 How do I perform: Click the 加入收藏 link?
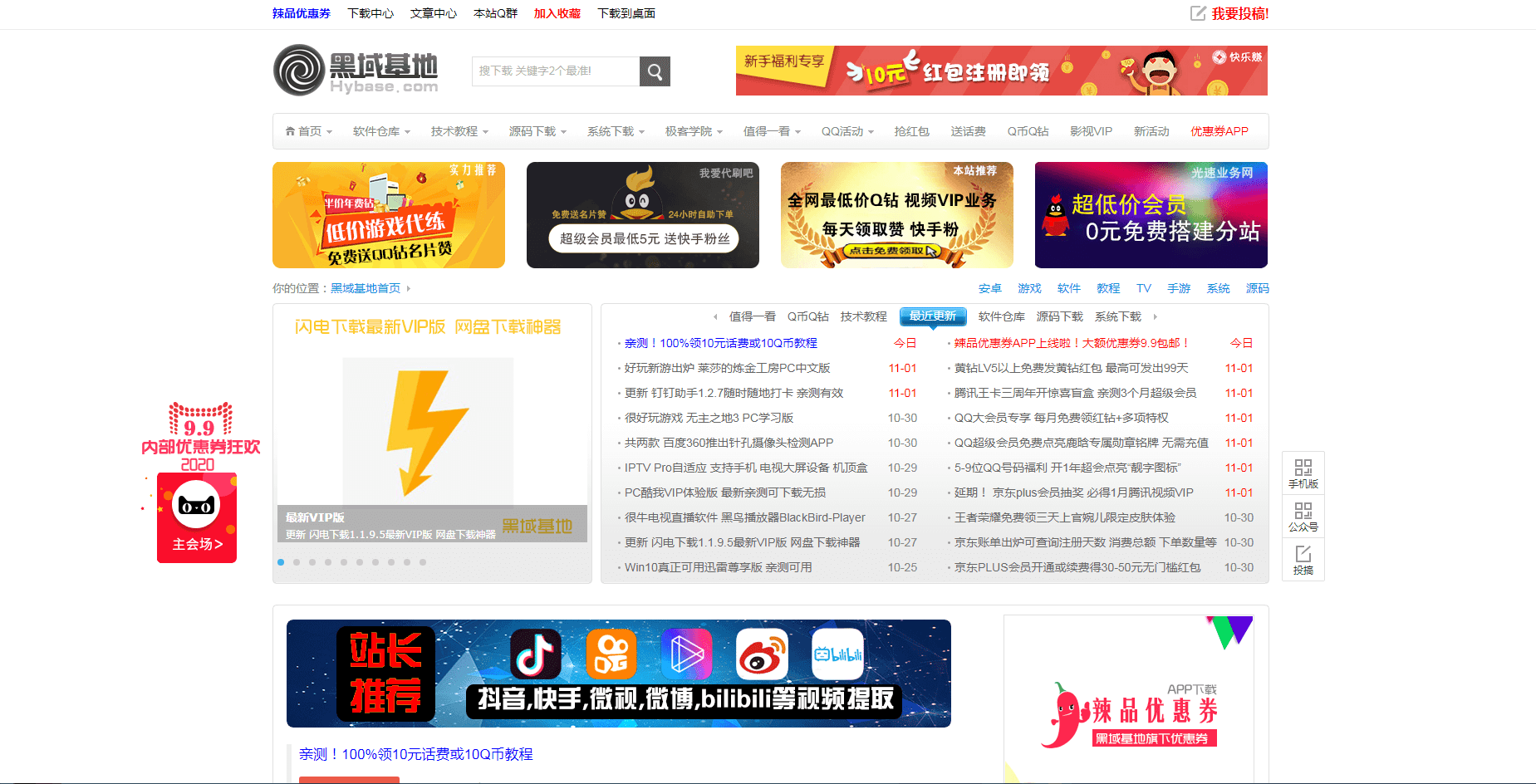pos(557,13)
